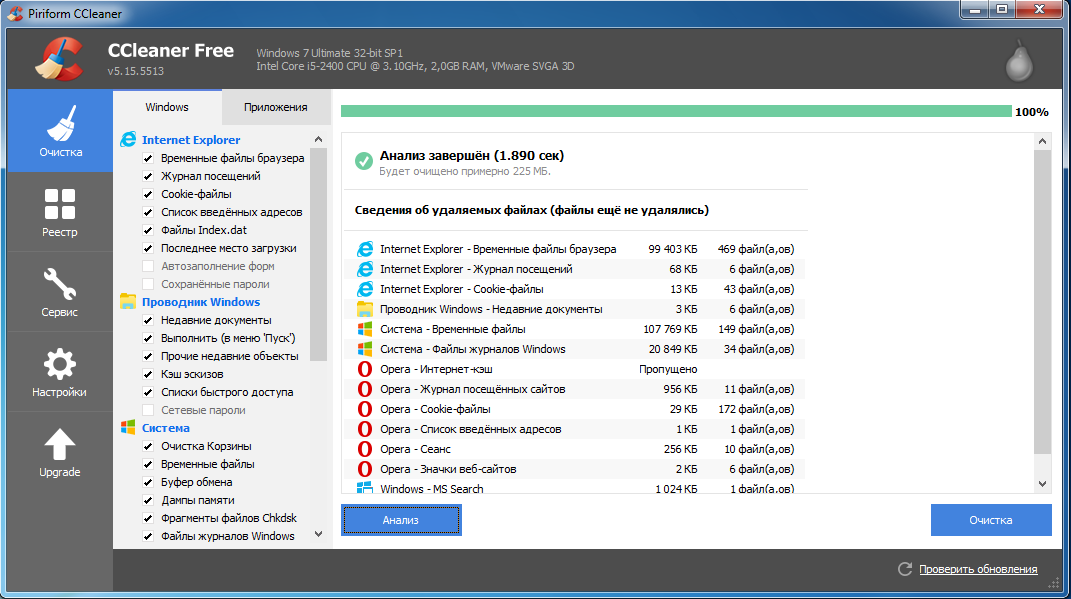Click IE icon beside Cookie-файлы result row
Image resolution: width=1071 pixels, height=599 pixels.
coord(365,289)
